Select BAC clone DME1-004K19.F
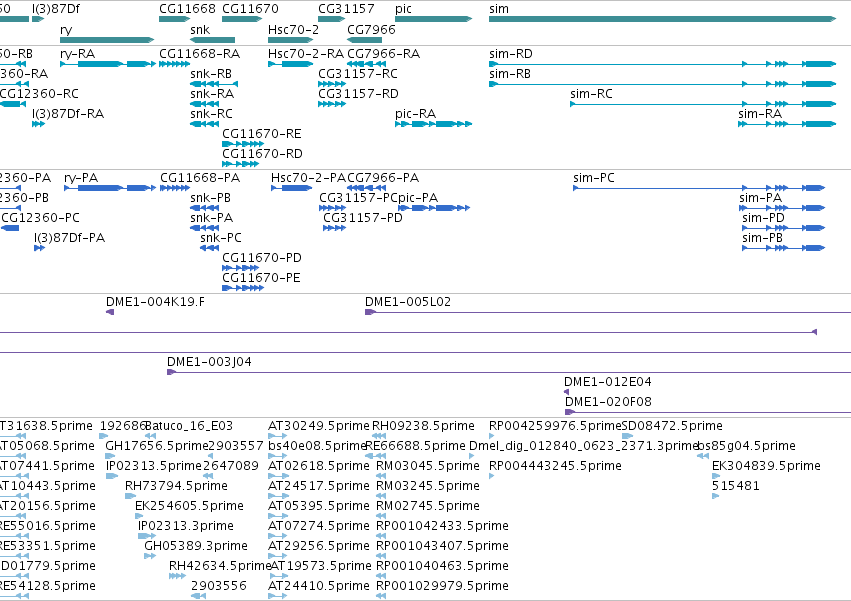The height and width of the screenshot is (601, 851). click(110, 312)
